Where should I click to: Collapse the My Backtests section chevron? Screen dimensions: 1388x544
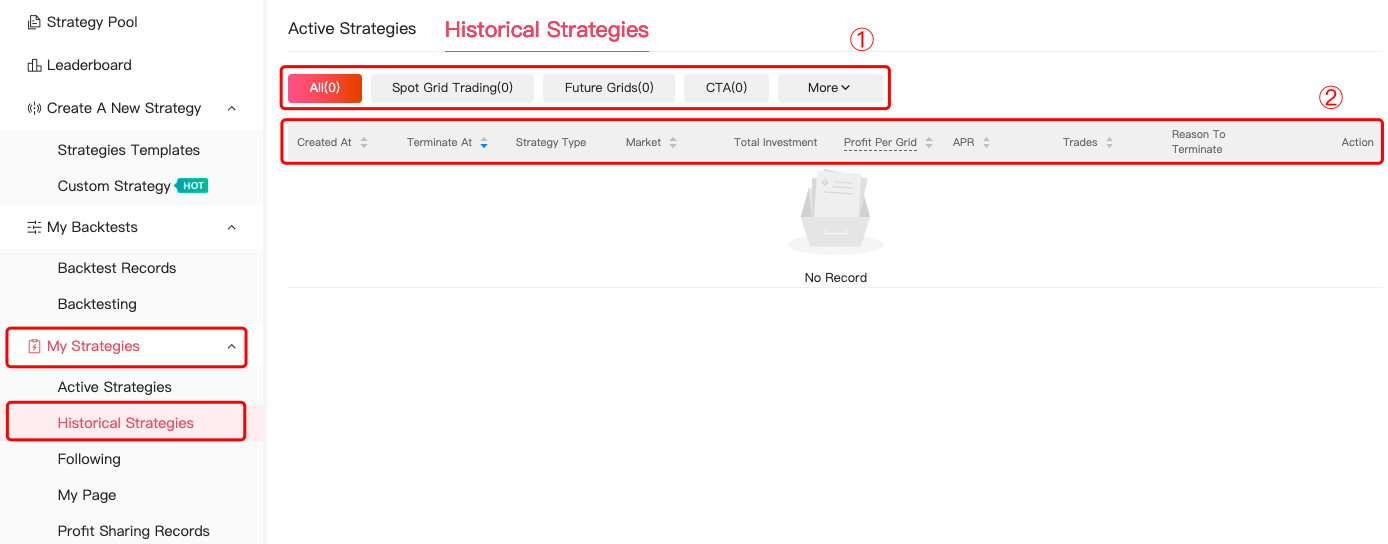click(x=232, y=227)
